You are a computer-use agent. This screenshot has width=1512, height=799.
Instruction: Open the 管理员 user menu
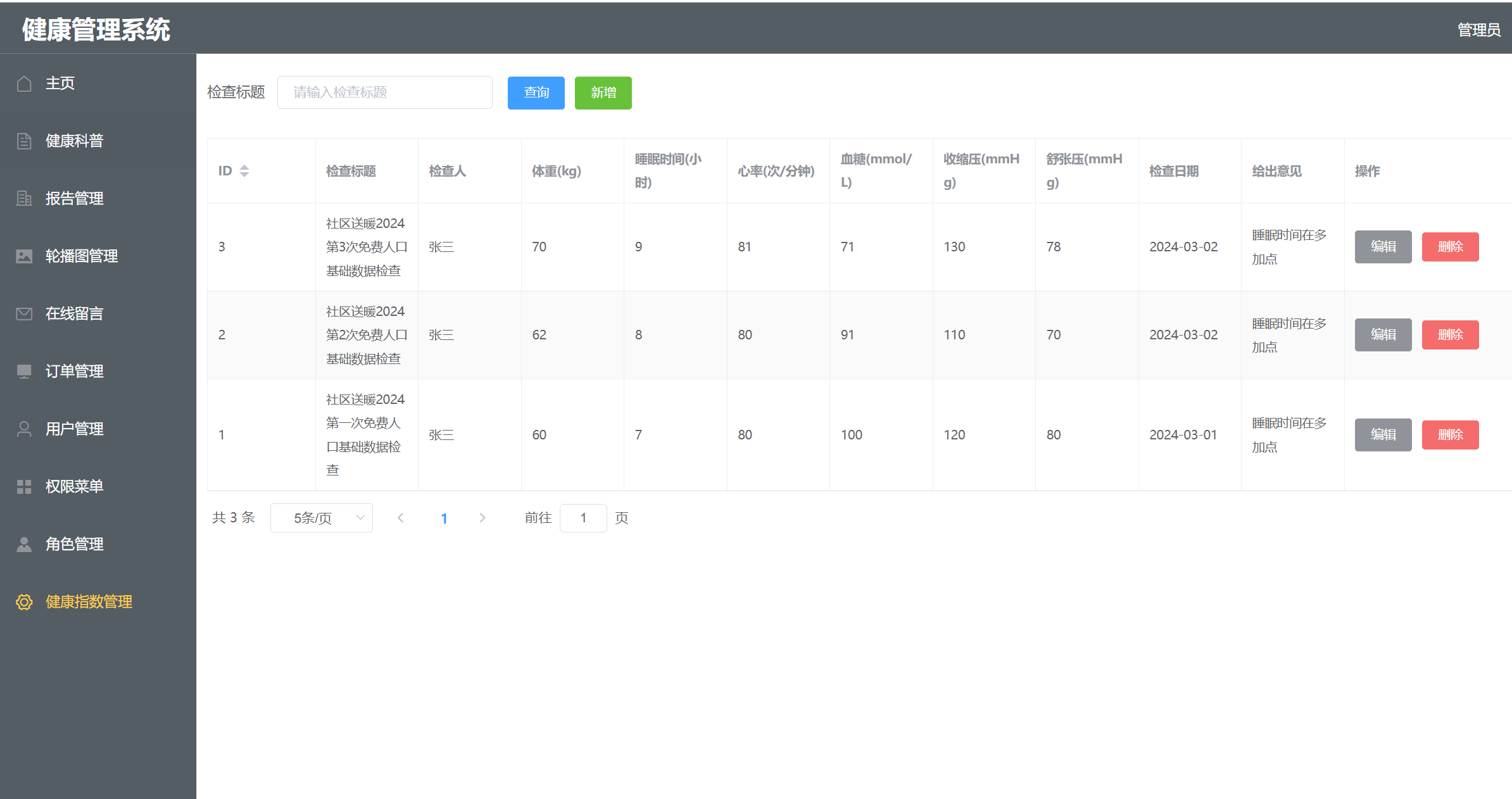tap(1478, 30)
